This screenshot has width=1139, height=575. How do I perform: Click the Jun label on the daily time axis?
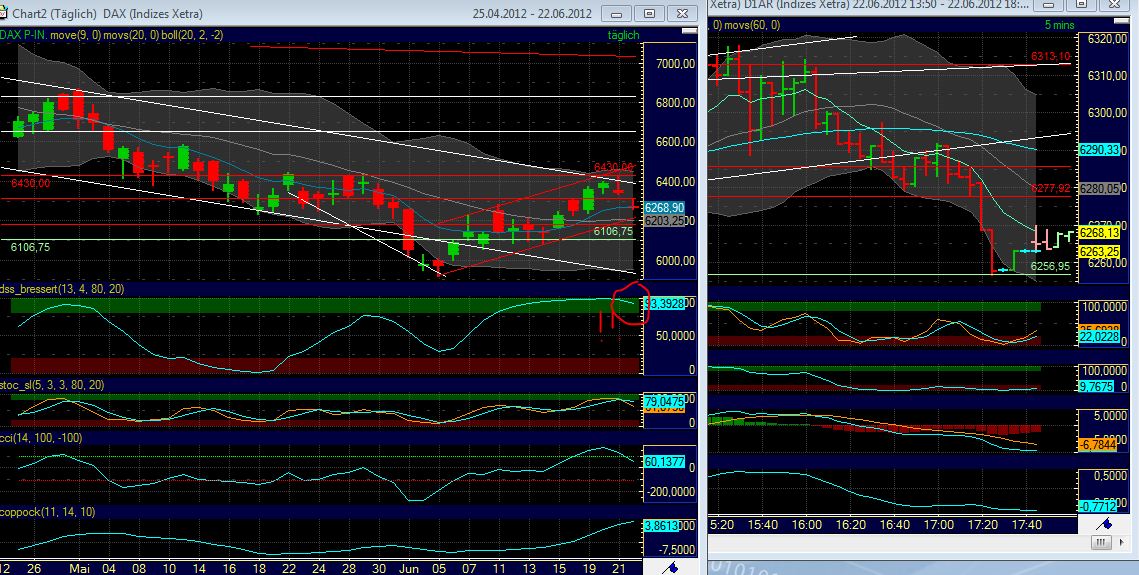411,567
